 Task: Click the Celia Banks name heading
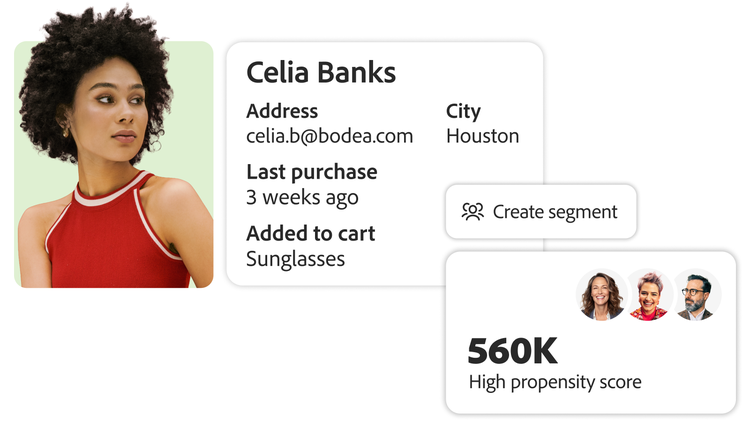(x=321, y=73)
